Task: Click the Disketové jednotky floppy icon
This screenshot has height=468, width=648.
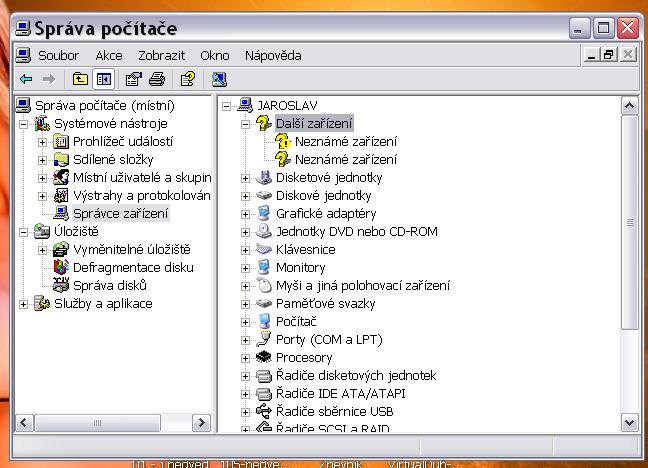Action: tap(264, 177)
